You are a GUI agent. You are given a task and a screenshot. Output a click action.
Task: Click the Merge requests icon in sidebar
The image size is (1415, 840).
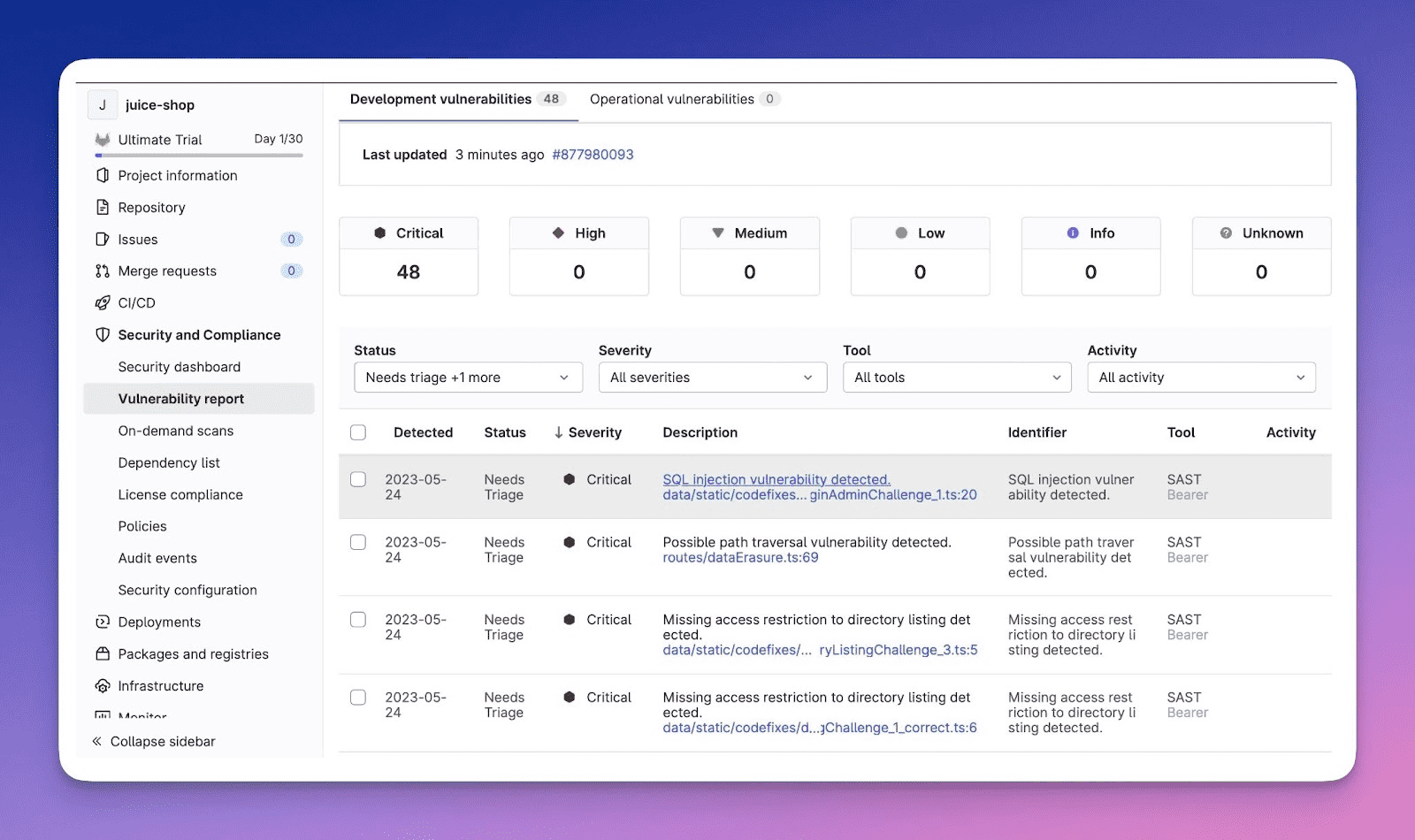[x=103, y=271]
